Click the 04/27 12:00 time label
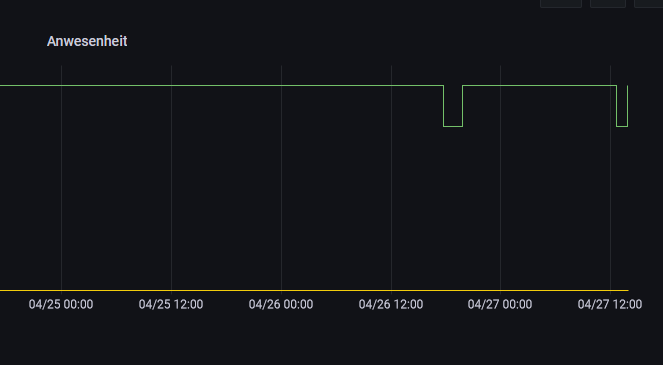The width and height of the screenshot is (663, 365). coord(610,304)
